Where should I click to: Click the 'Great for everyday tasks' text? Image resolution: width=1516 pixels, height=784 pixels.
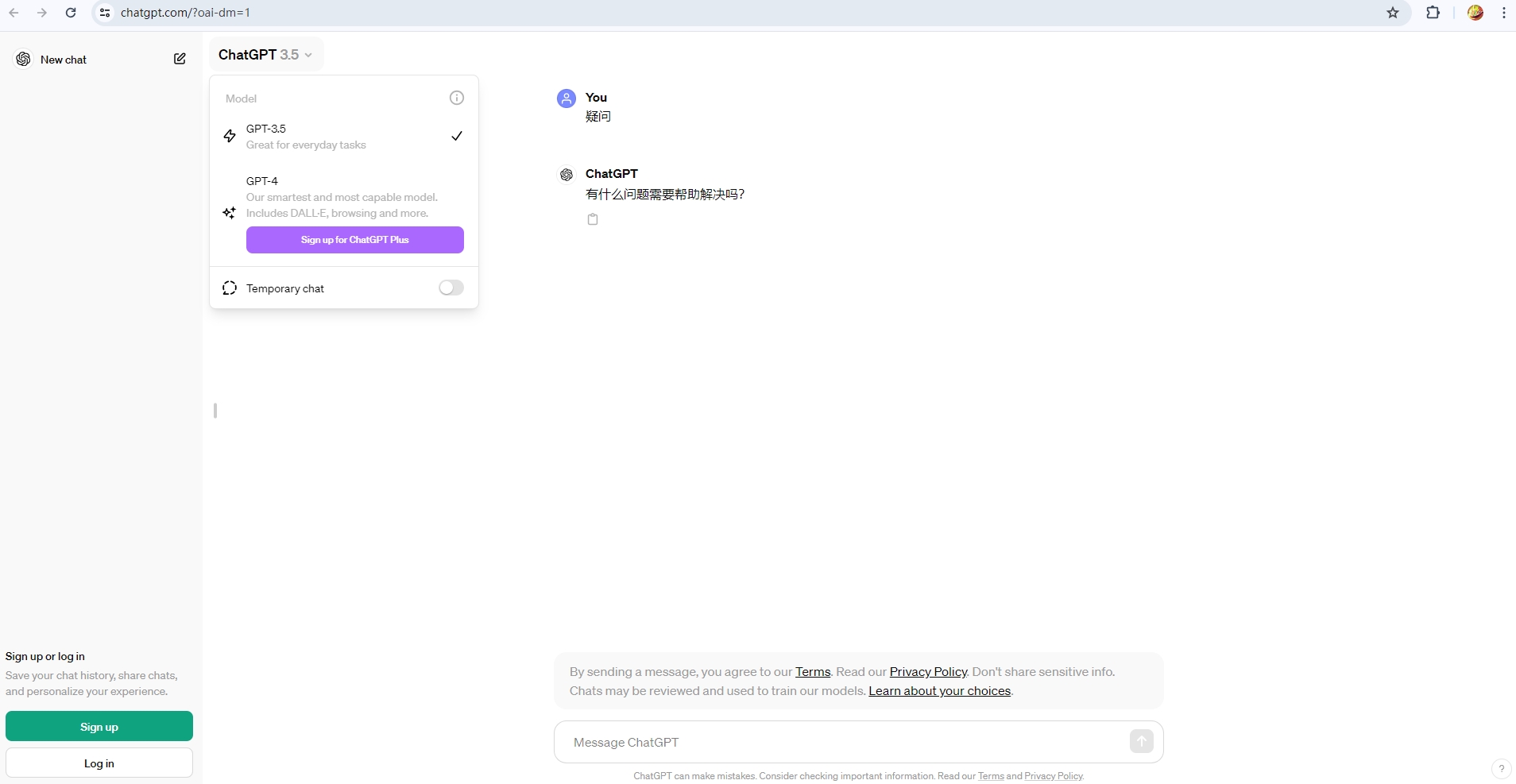point(306,145)
